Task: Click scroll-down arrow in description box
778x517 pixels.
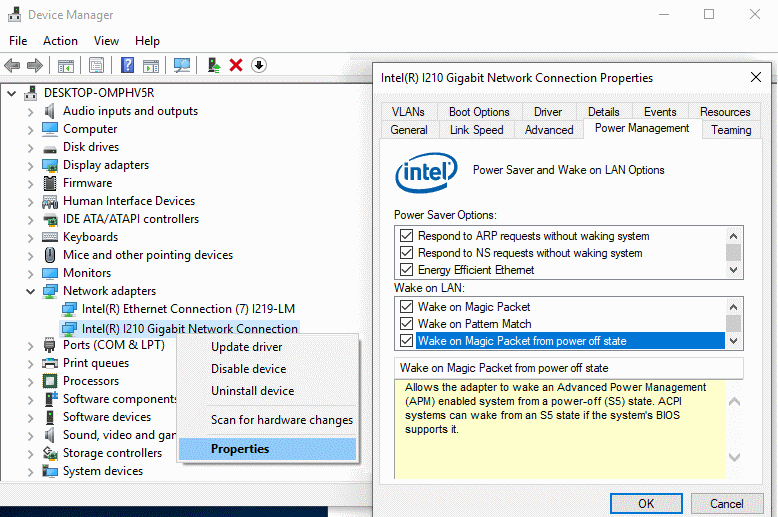Action: coord(734,457)
